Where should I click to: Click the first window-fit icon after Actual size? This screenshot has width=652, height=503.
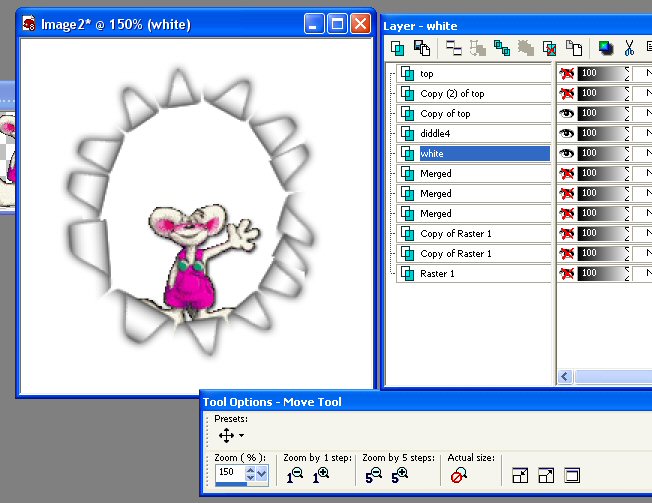[520, 475]
